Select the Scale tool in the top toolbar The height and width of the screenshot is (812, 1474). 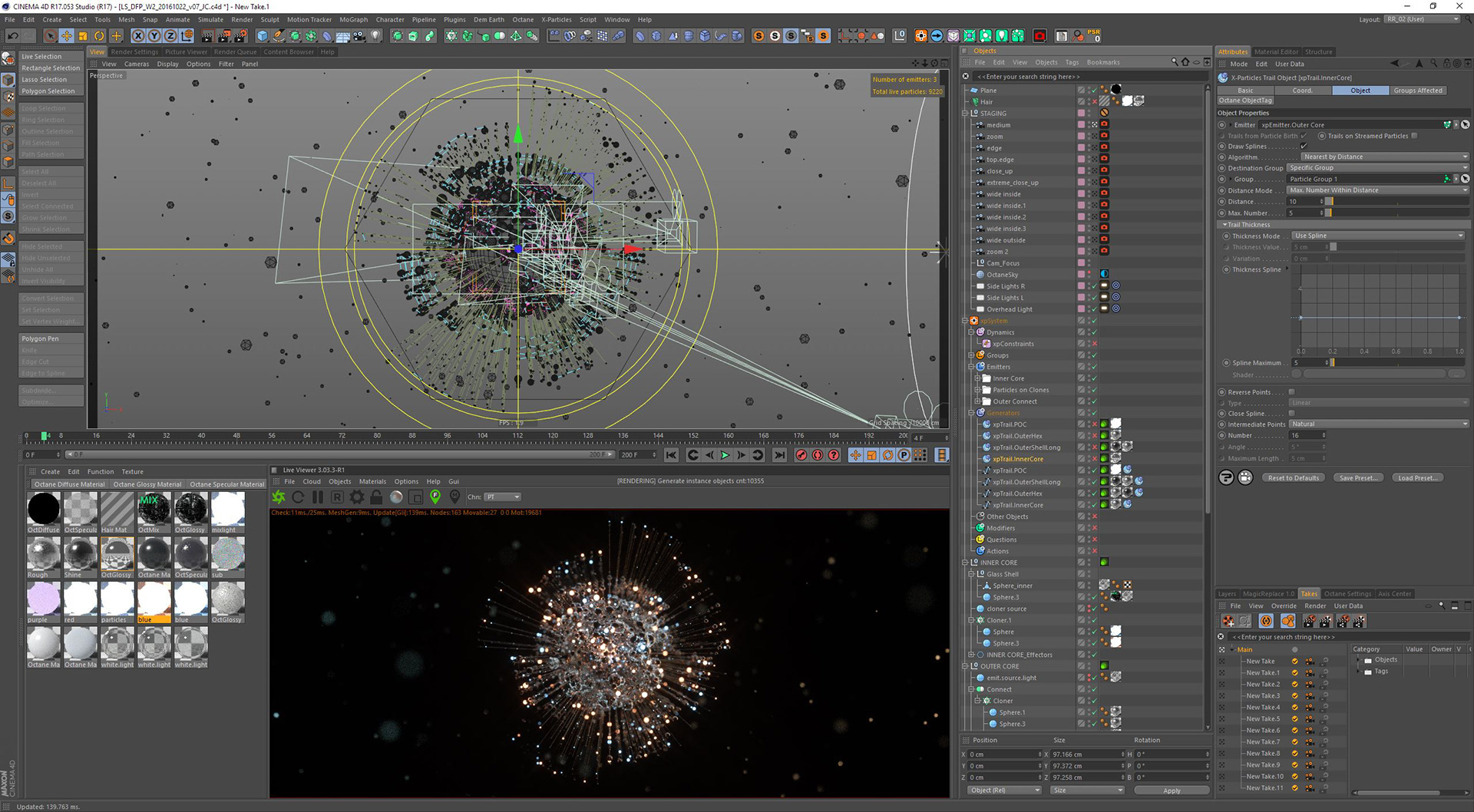click(x=83, y=36)
